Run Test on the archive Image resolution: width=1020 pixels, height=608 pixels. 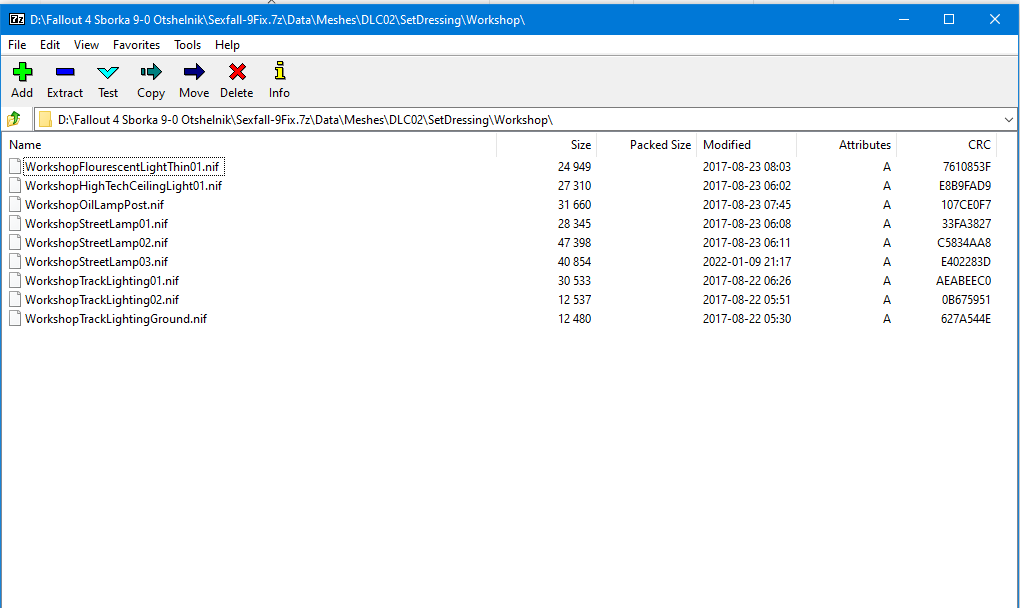pyautogui.click(x=108, y=72)
